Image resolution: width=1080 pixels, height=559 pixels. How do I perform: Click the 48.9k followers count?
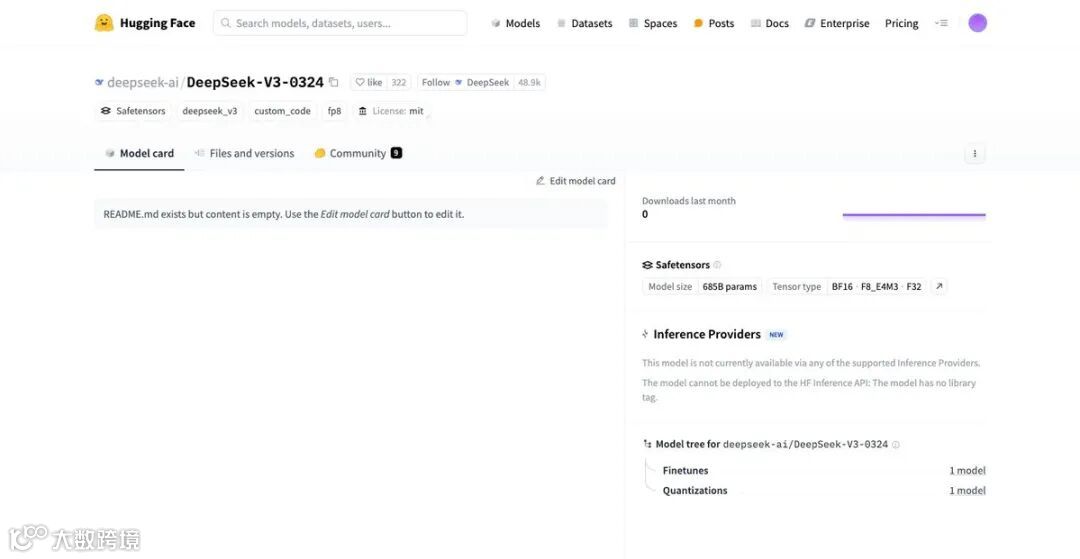pos(530,83)
